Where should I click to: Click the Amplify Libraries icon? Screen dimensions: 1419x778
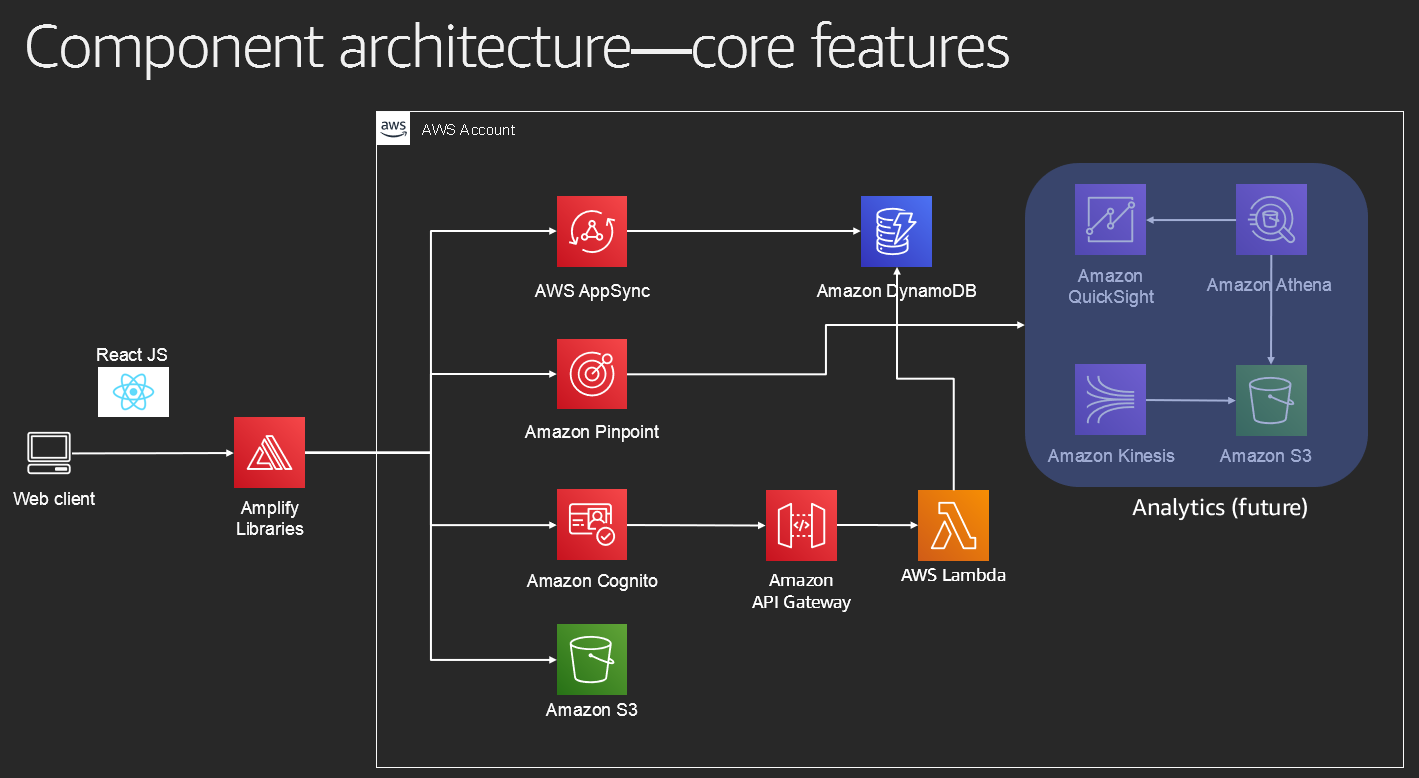[269, 453]
